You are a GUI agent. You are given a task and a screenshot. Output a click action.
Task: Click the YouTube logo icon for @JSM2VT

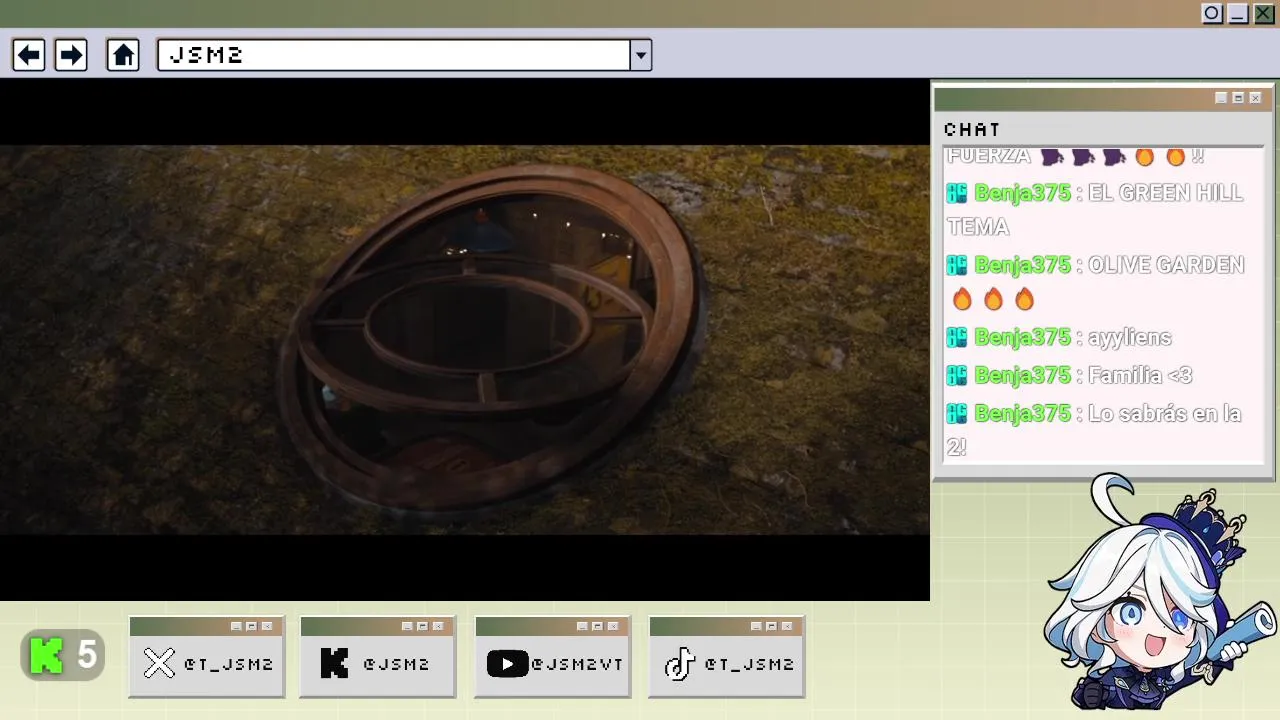coord(507,663)
